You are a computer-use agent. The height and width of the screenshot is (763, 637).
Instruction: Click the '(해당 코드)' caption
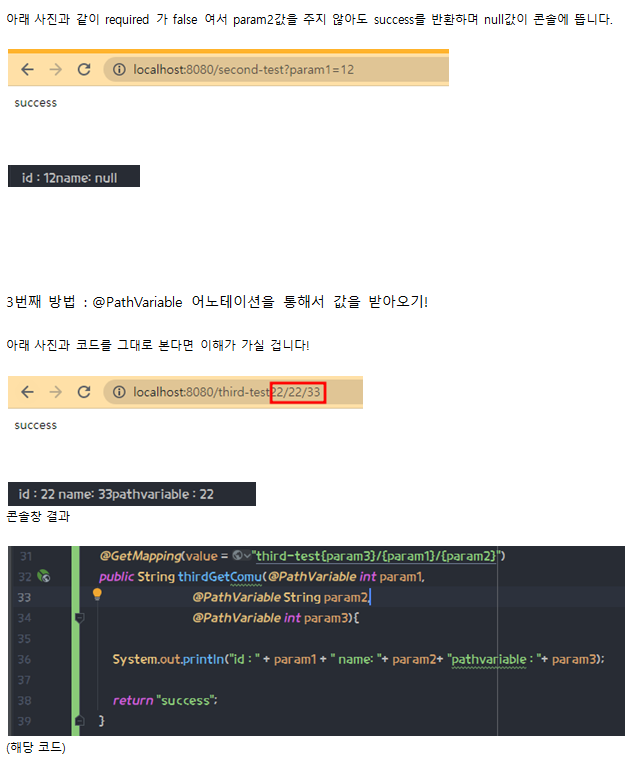(36, 747)
